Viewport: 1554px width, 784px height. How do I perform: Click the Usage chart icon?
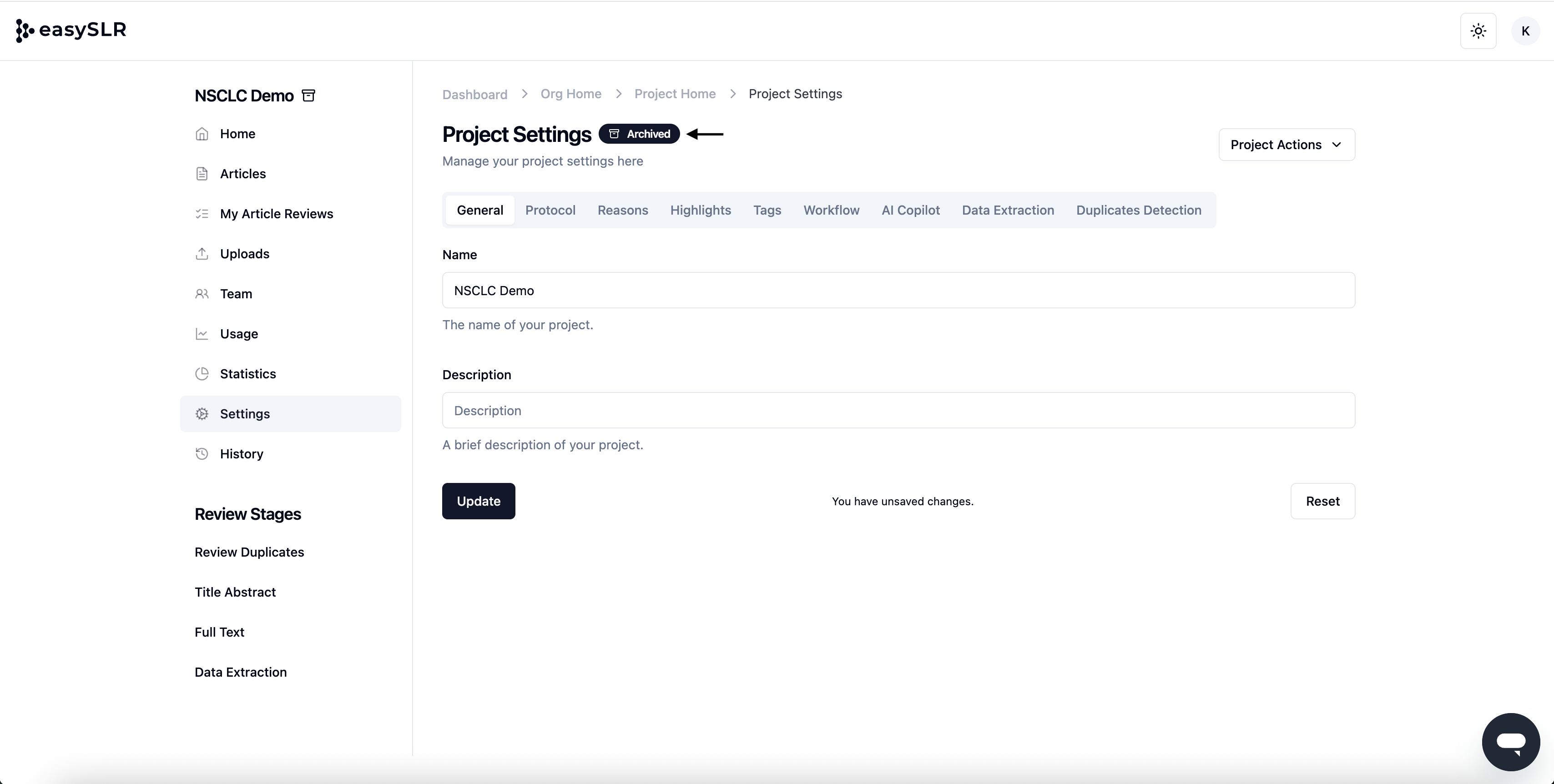pyautogui.click(x=202, y=333)
